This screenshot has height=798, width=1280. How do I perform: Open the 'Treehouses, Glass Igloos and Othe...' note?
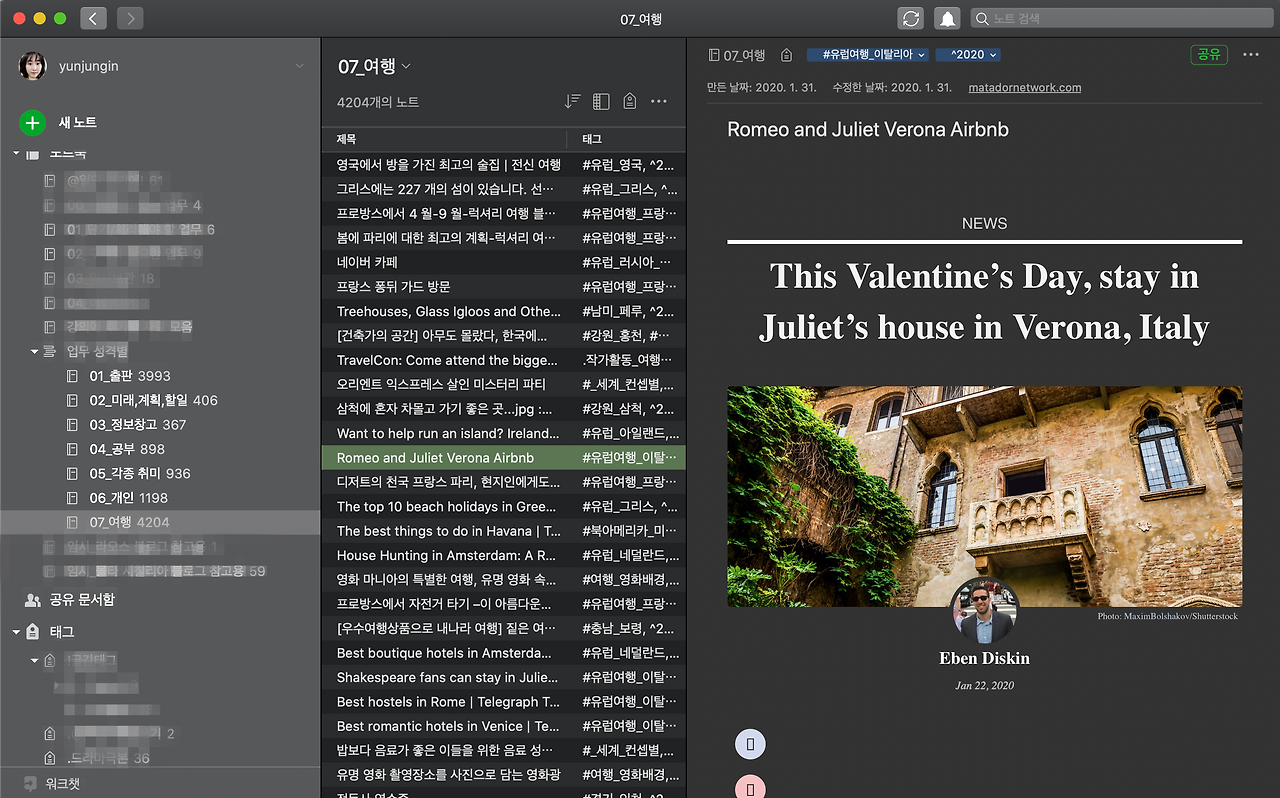point(504,311)
